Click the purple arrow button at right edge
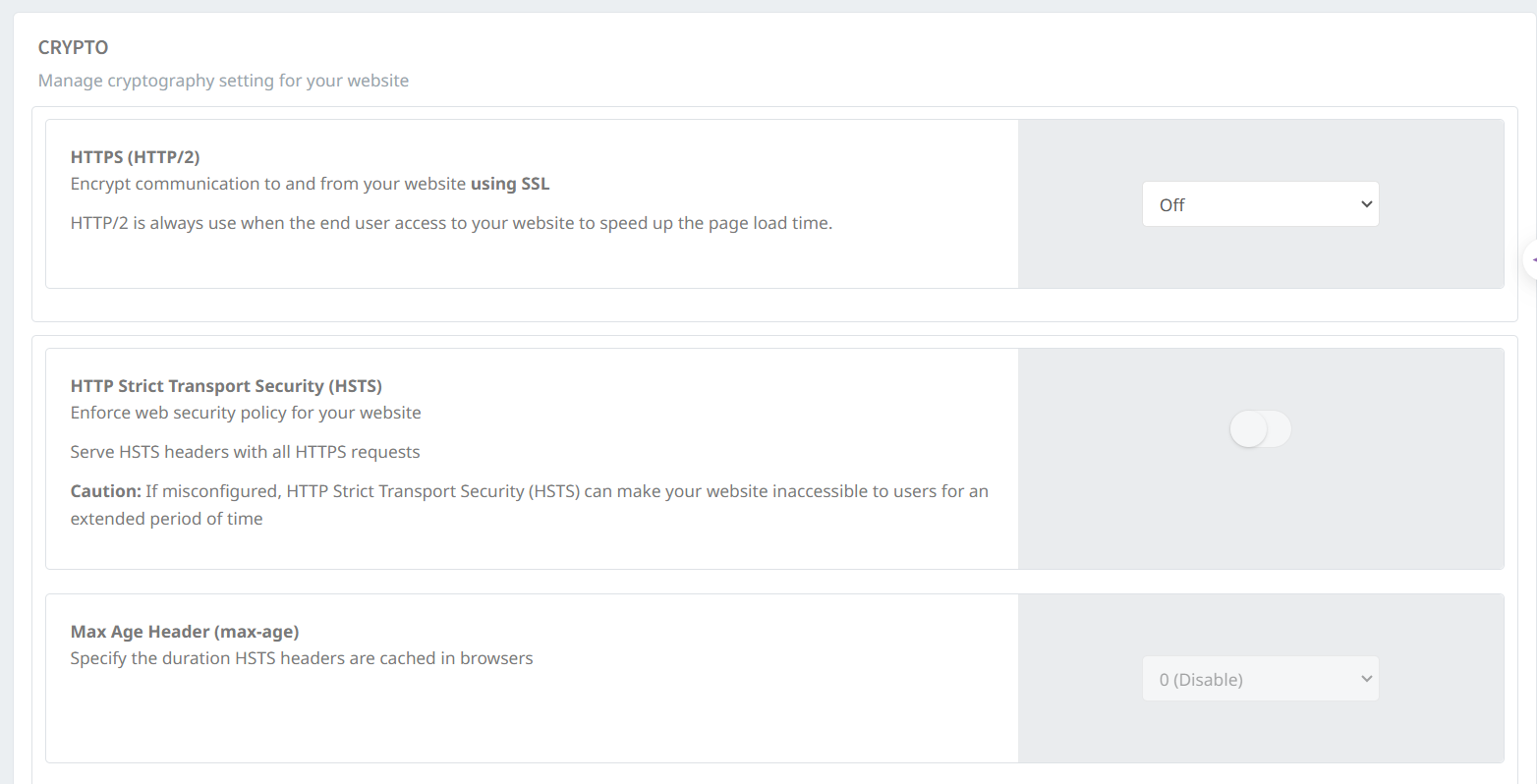 (1531, 260)
